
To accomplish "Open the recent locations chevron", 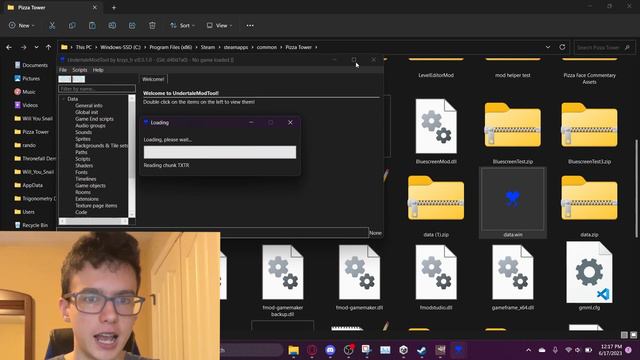I will 36,47.
